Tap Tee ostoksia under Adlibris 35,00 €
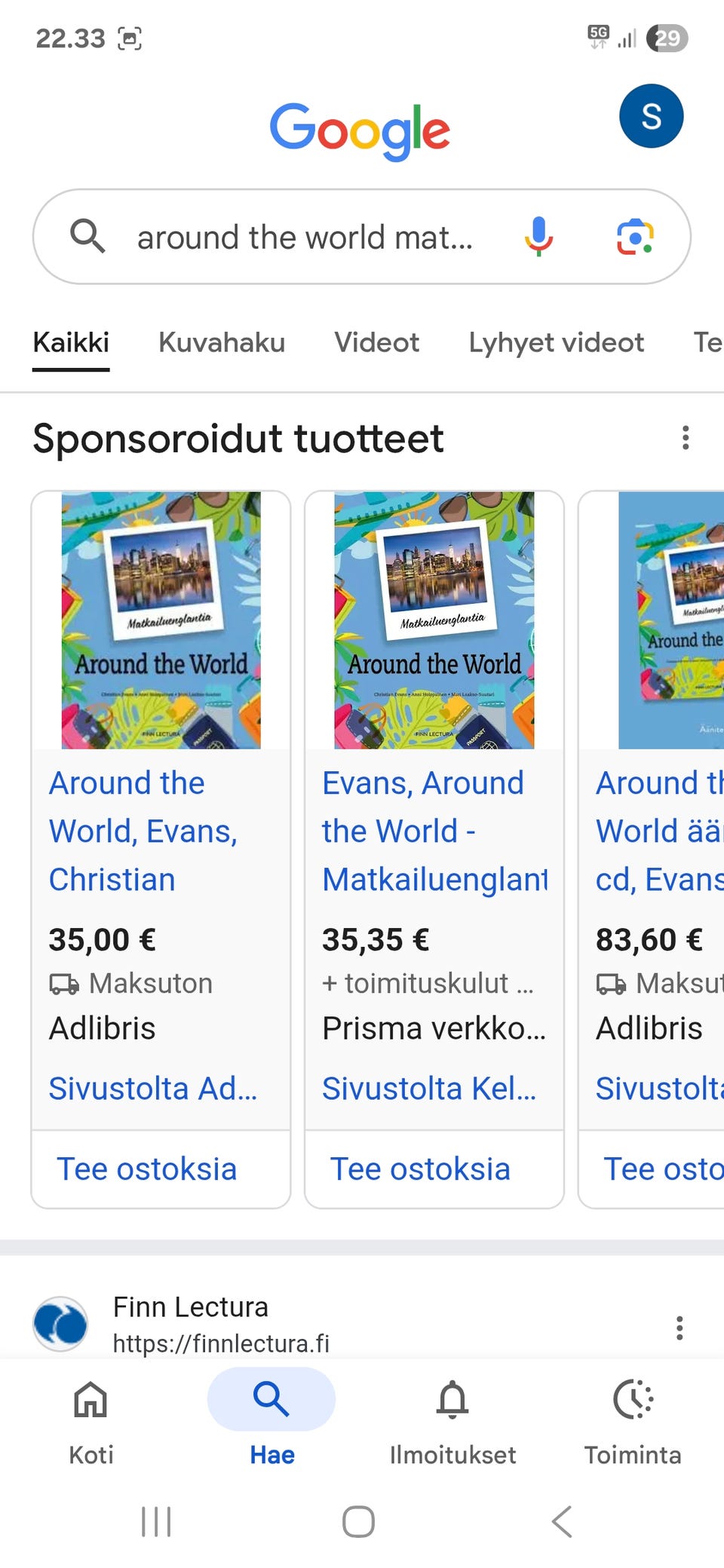Screen dimensions: 724x1568 pos(147,1169)
